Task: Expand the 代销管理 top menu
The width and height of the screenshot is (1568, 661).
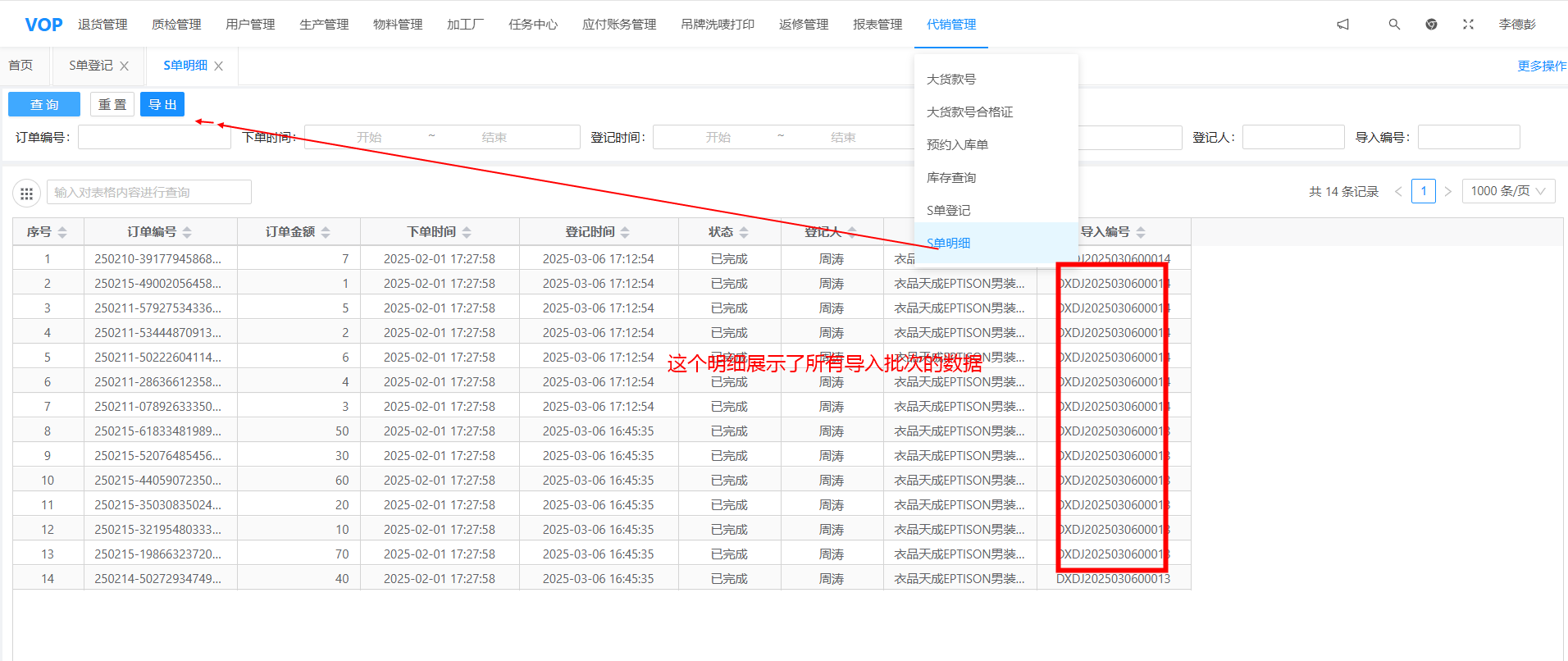Action: pos(950,25)
